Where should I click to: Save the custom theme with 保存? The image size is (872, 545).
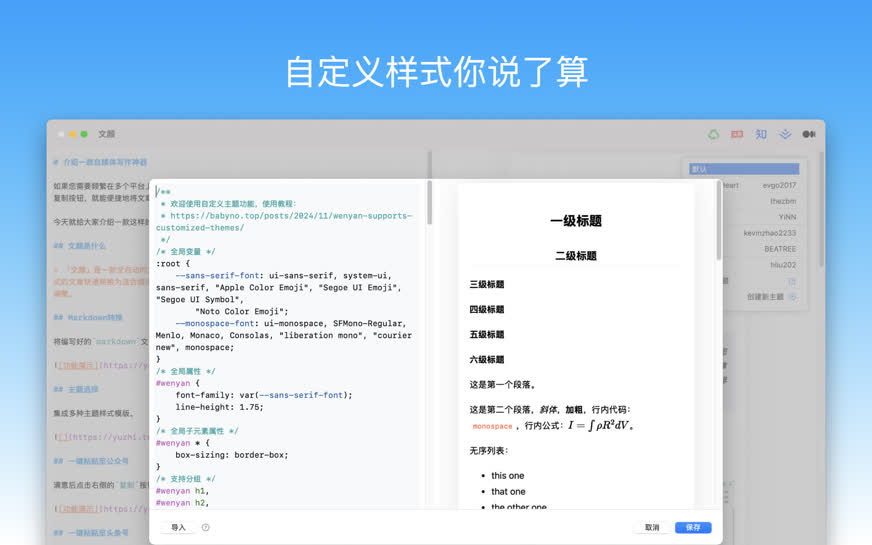tap(693, 527)
